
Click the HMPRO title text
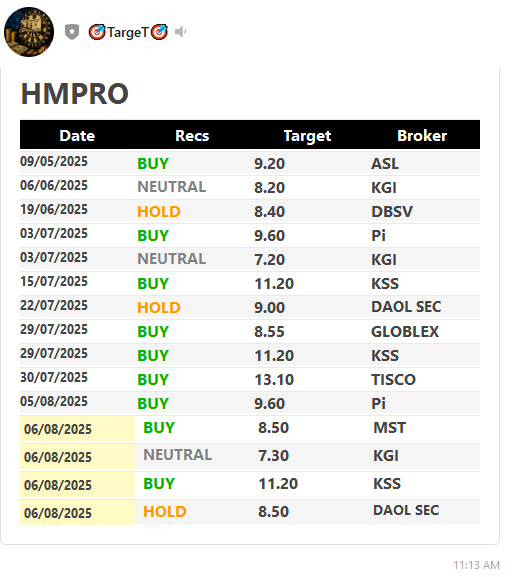[x=75, y=94]
